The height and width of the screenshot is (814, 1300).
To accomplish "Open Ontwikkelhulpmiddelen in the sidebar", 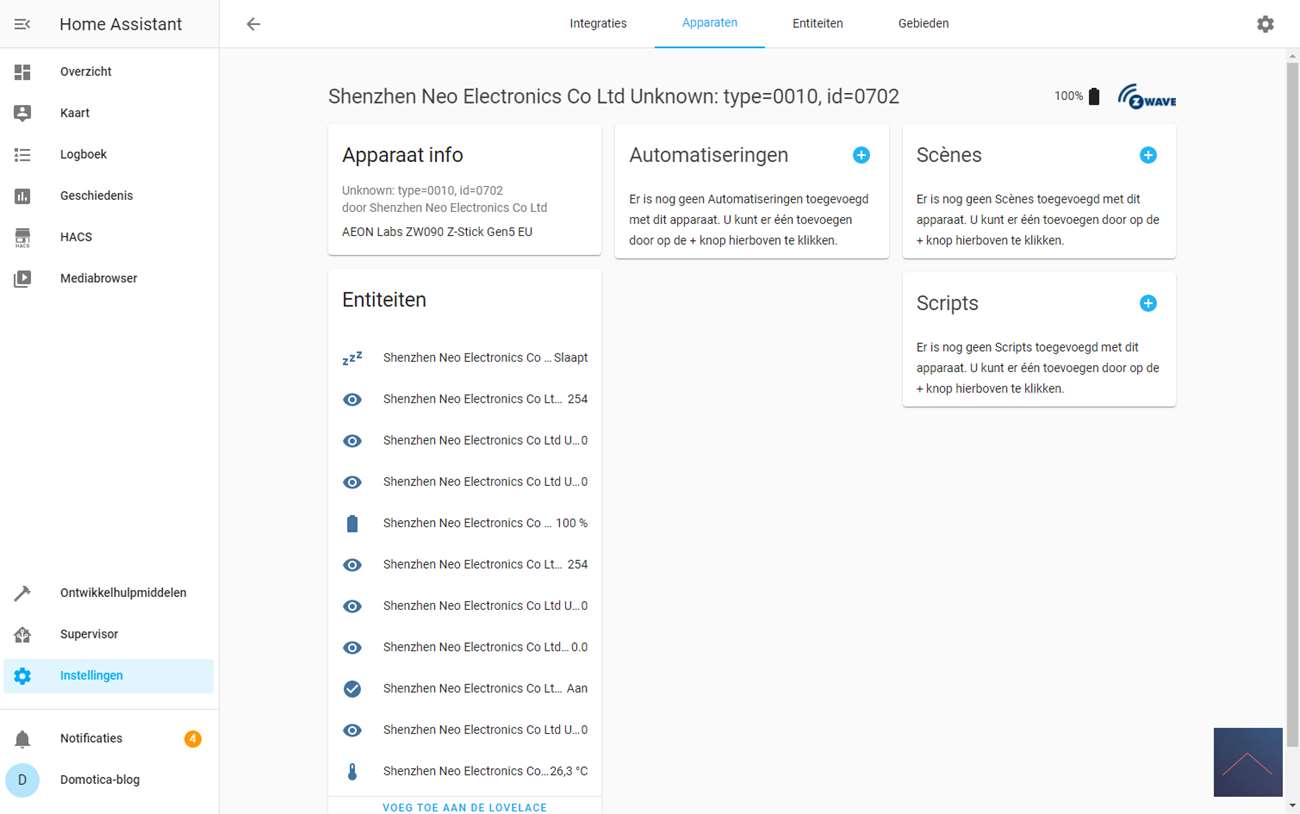I will coord(109,593).
